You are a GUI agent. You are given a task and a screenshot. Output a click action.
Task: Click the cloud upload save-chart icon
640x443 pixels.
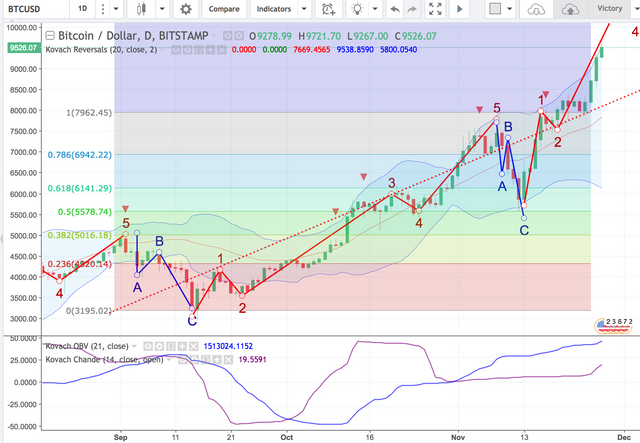tap(570, 9)
